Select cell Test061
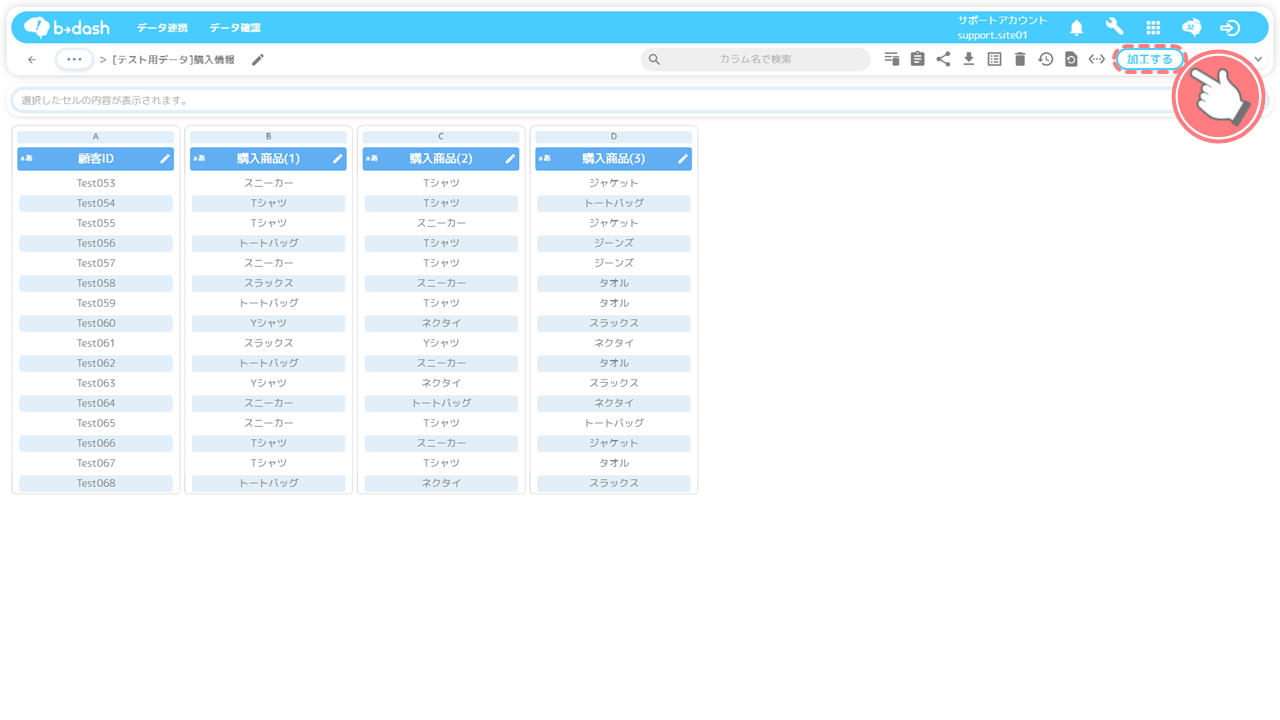Viewport: 1280px width, 720px height. pos(96,343)
